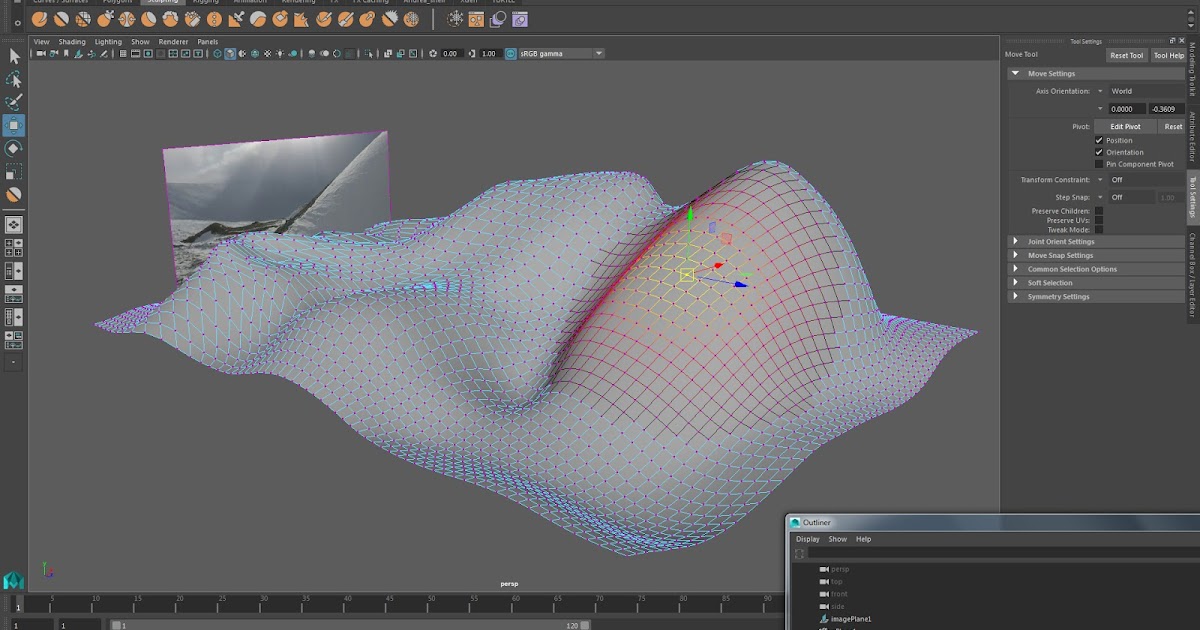1200x630 pixels.
Task: Toggle Preserve UVs in Move Settings
Action: [x=1097, y=219]
